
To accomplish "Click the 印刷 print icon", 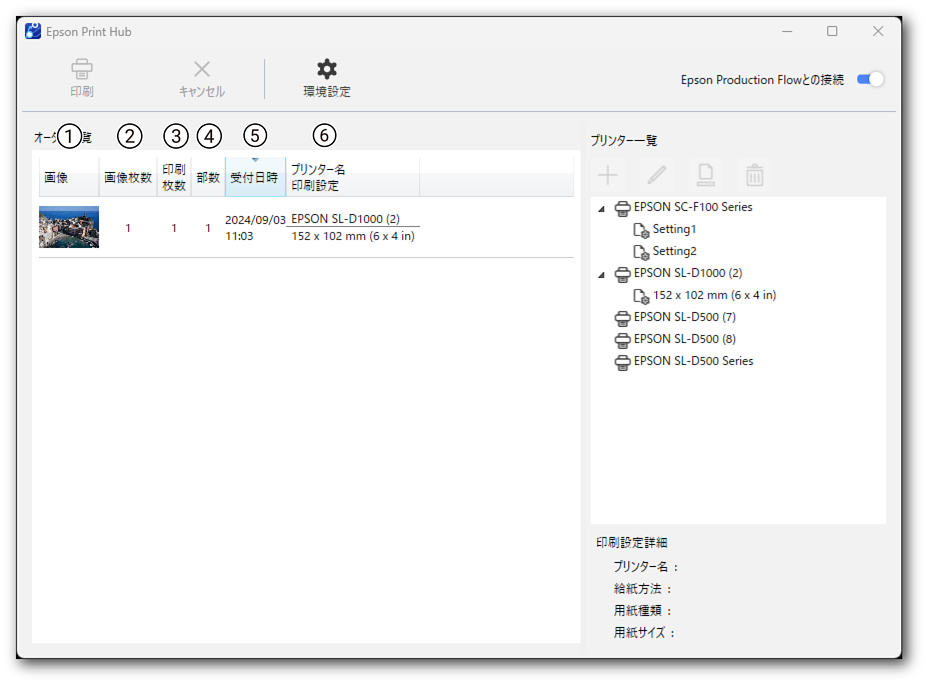I will point(82,70).
